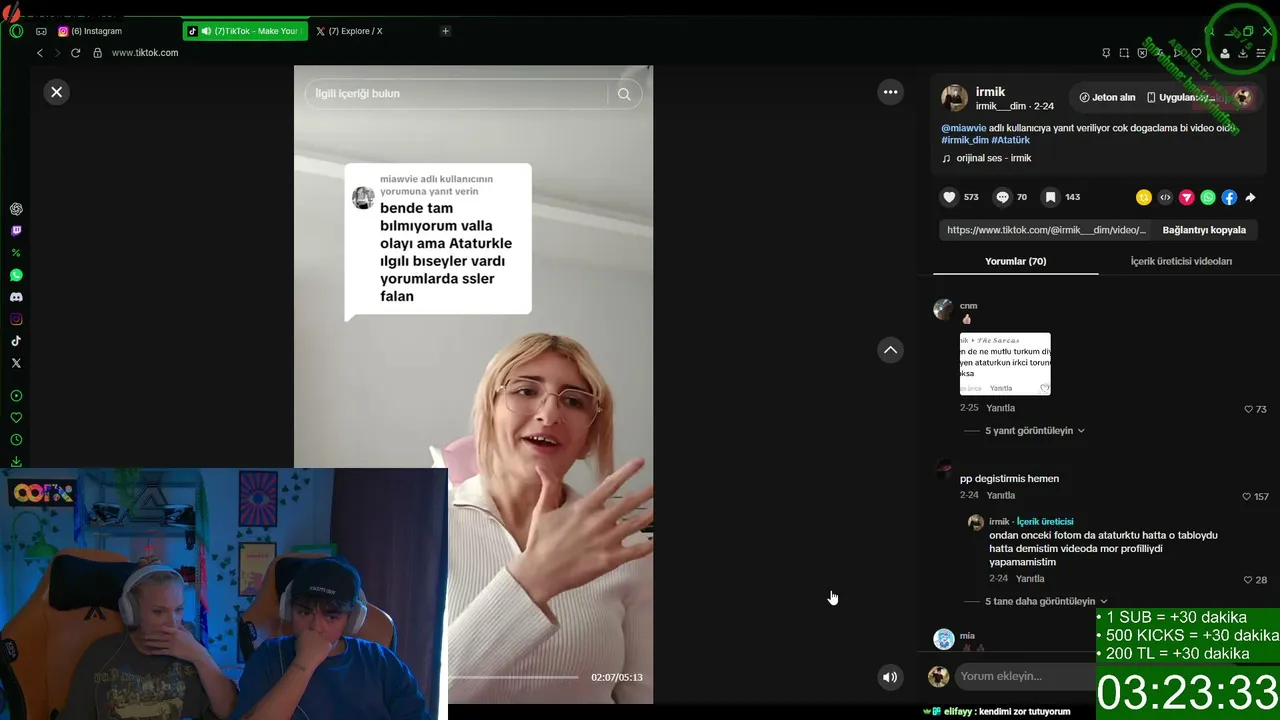Image resolution: width=1280 pixels, height=720 pixels.
Task: Click the Opera GX logo menu button
Action: tap(16, 31)
